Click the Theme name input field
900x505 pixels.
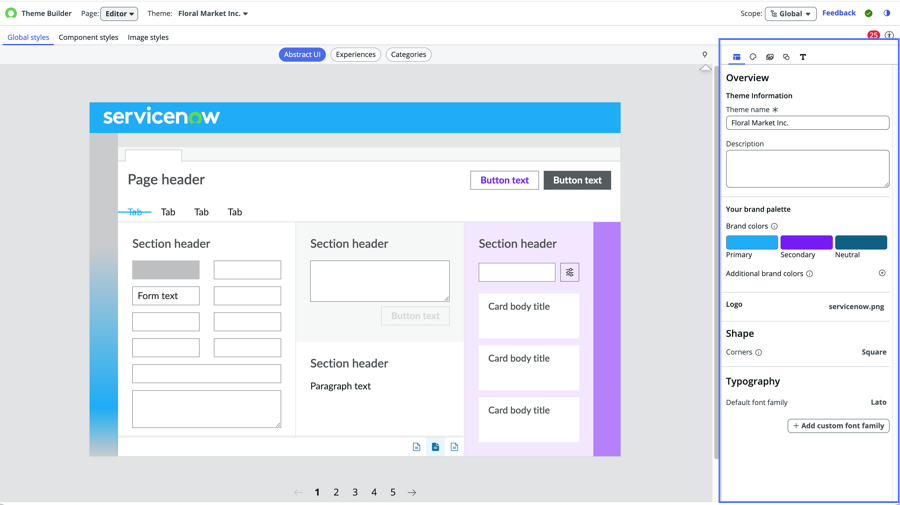[x=808, y=123]
